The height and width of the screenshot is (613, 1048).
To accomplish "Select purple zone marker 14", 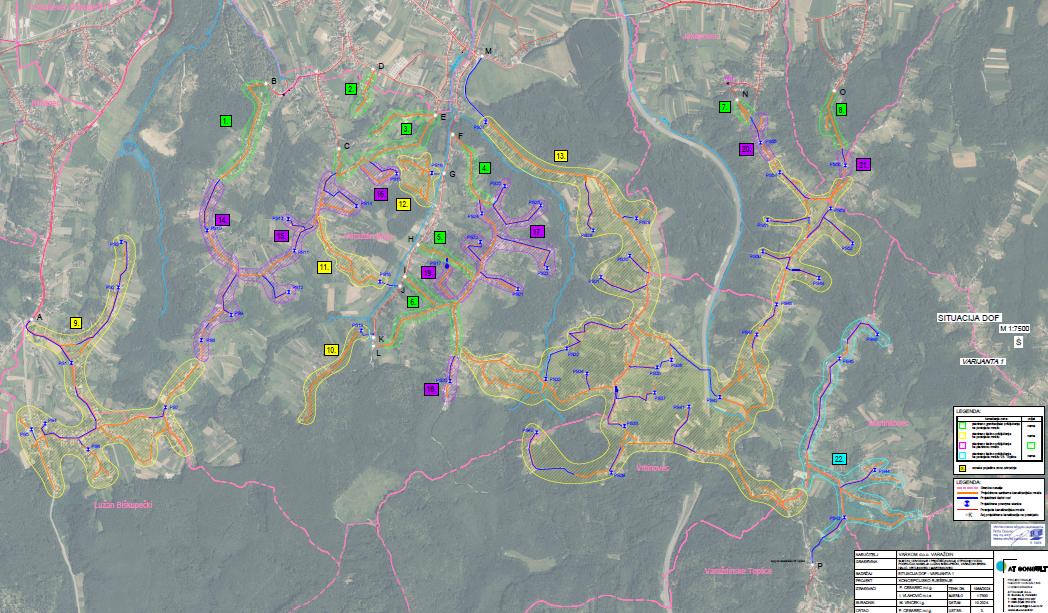I will (223, 220).
